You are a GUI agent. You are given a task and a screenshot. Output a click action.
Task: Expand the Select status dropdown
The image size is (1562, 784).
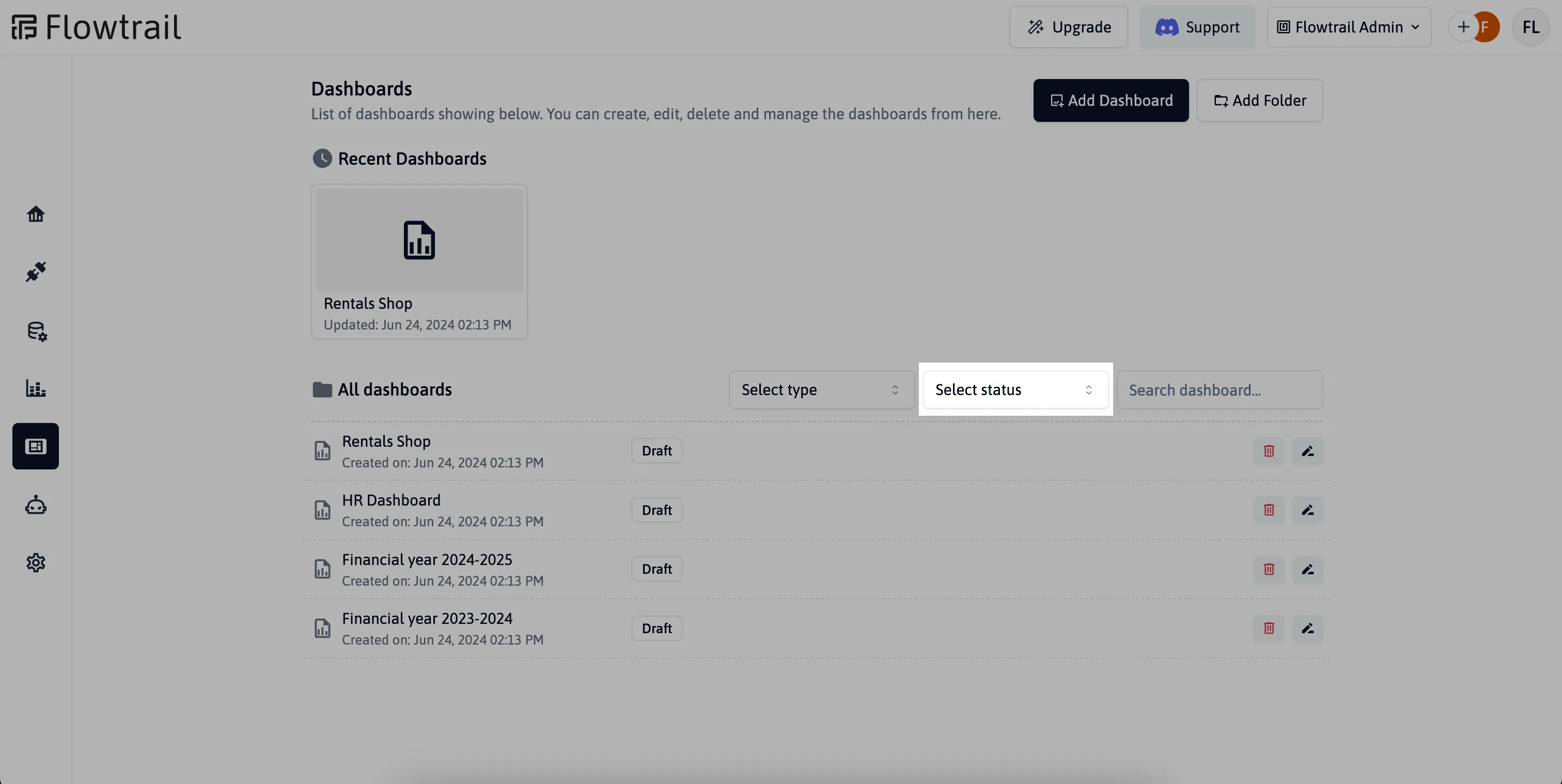click(1014, 389)
